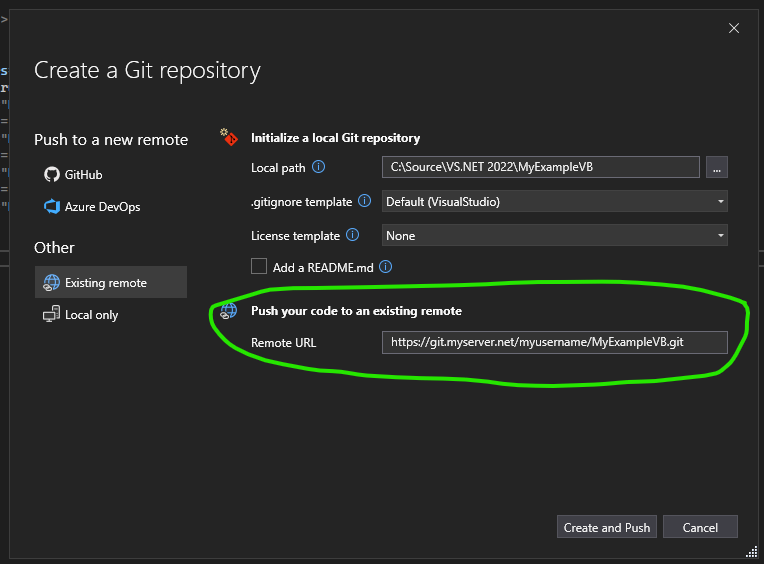Switch to the Local only option

[x=92, y=315]
